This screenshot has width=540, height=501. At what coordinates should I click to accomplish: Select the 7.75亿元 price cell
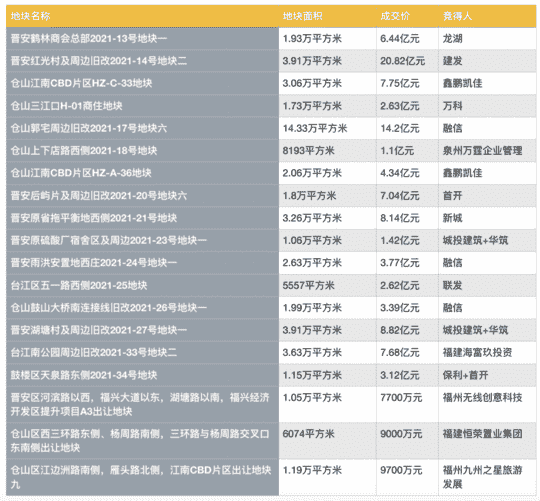pos(407,83)
